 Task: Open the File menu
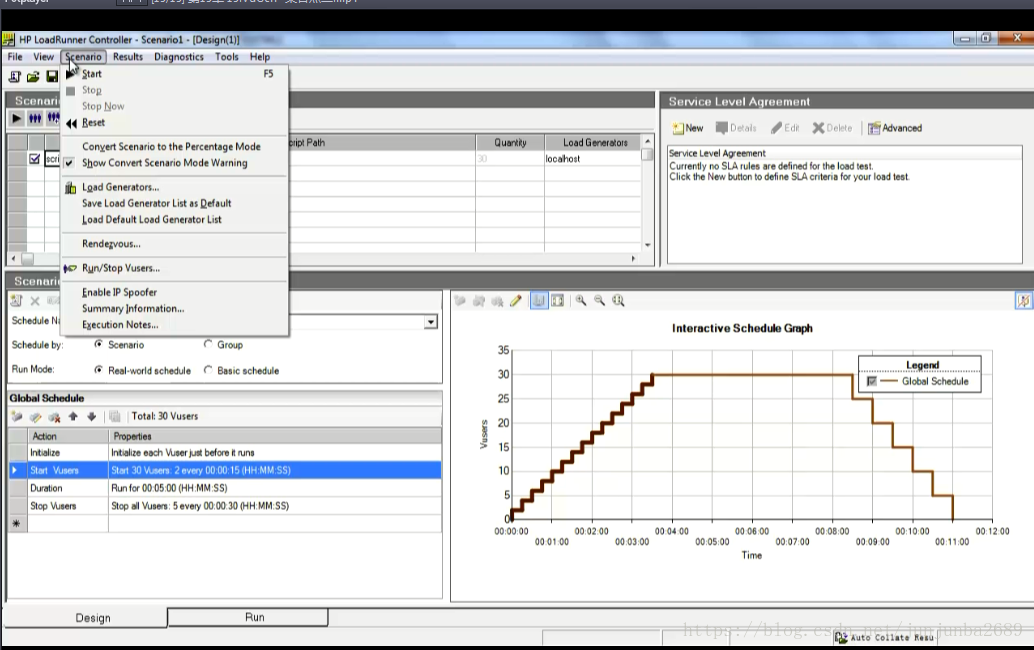tap(15, 57)
